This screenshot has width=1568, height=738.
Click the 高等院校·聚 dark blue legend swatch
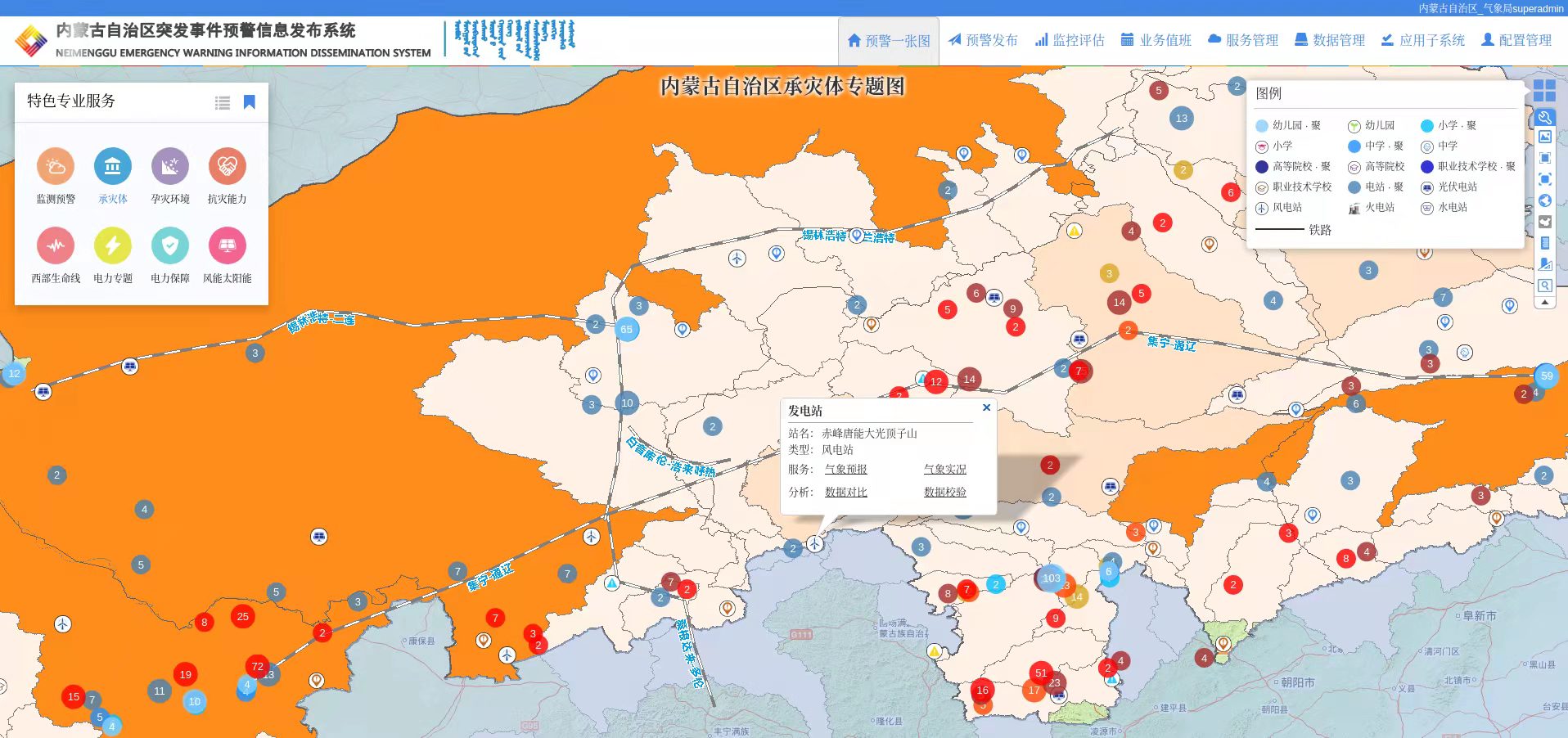pyautogui.click(x=1262, y=167)
